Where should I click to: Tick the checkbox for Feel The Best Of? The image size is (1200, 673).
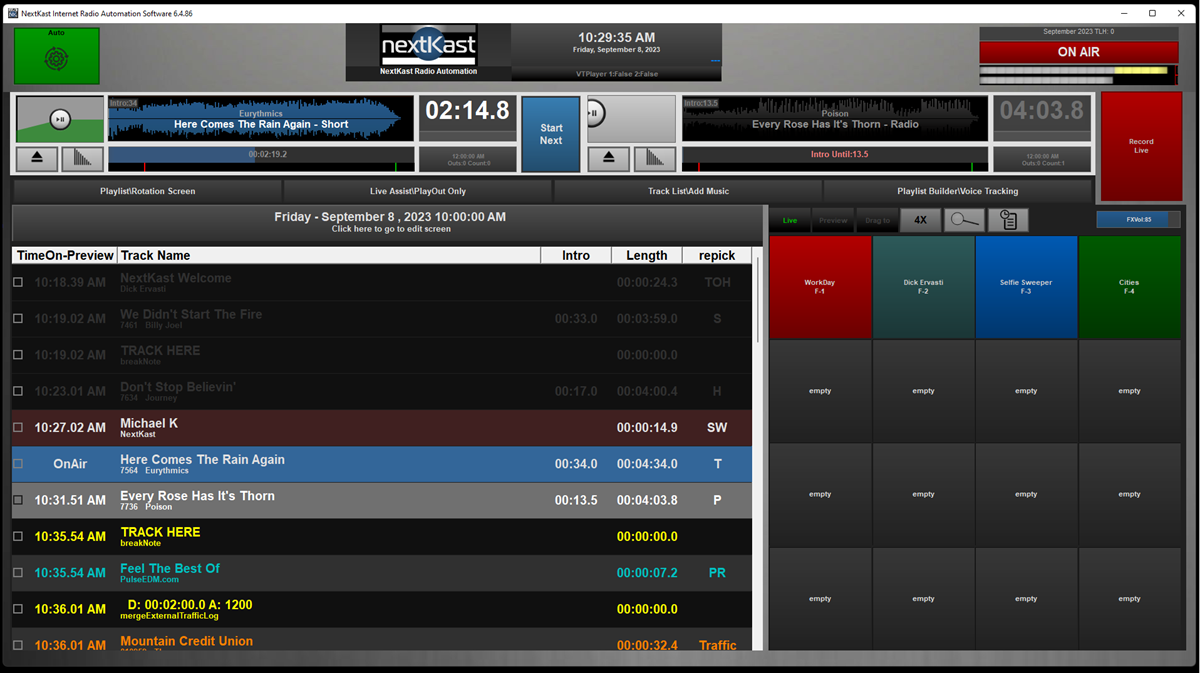coord(18,573)
